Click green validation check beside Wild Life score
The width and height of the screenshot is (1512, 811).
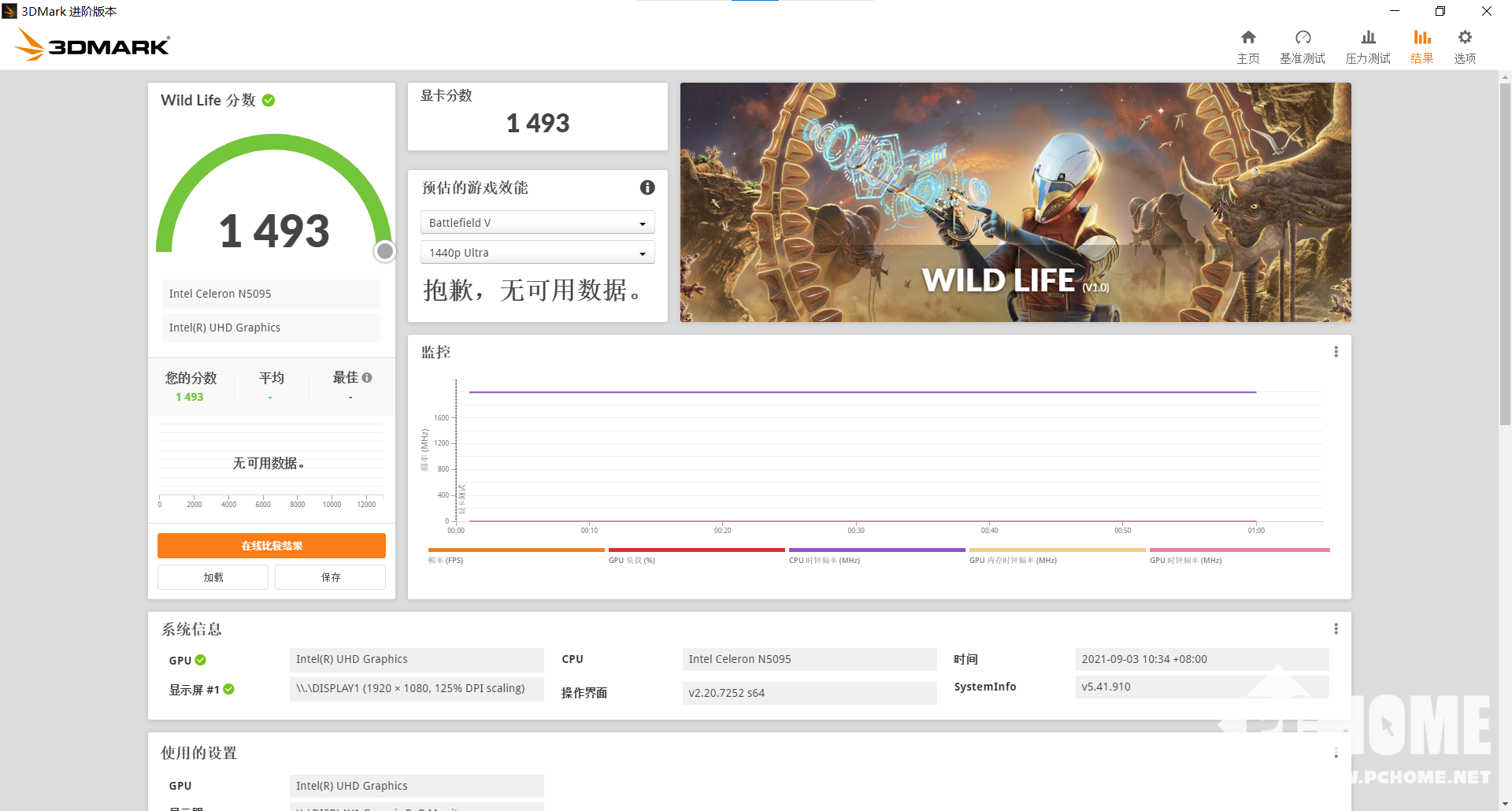(269, 100)
